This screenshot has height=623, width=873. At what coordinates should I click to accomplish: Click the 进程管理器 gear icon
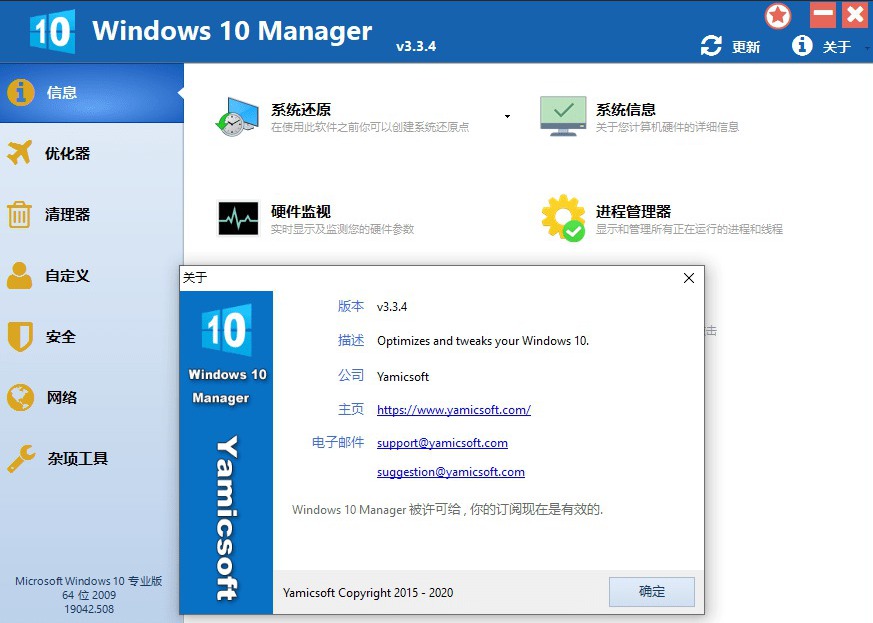[x=563, y=218]
